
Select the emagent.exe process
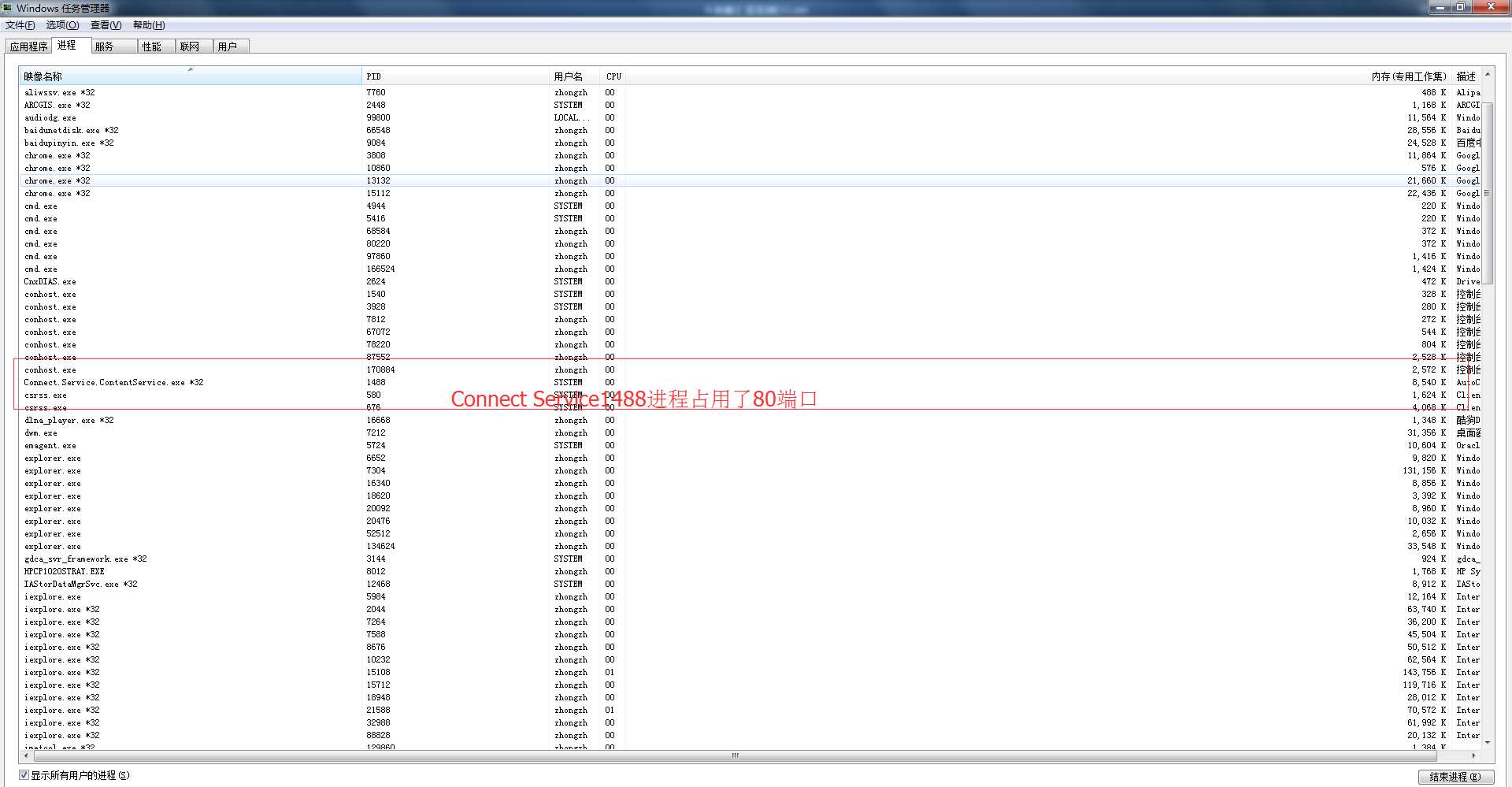coord(750,445)
